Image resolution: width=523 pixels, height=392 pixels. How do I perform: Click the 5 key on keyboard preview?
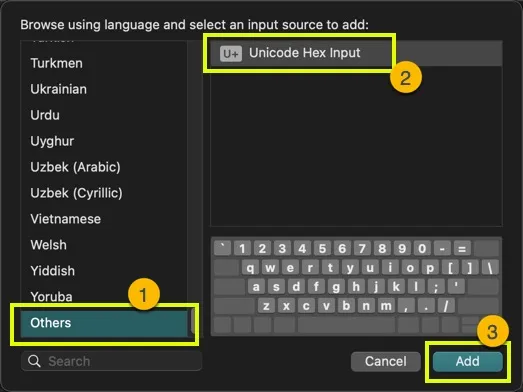(x=322, y=249)
